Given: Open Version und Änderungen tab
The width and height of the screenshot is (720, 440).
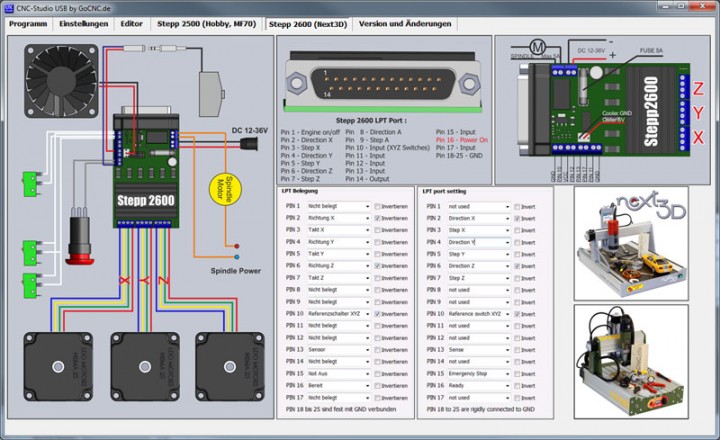Looking at the screenshot, I should tap(405, 24).
